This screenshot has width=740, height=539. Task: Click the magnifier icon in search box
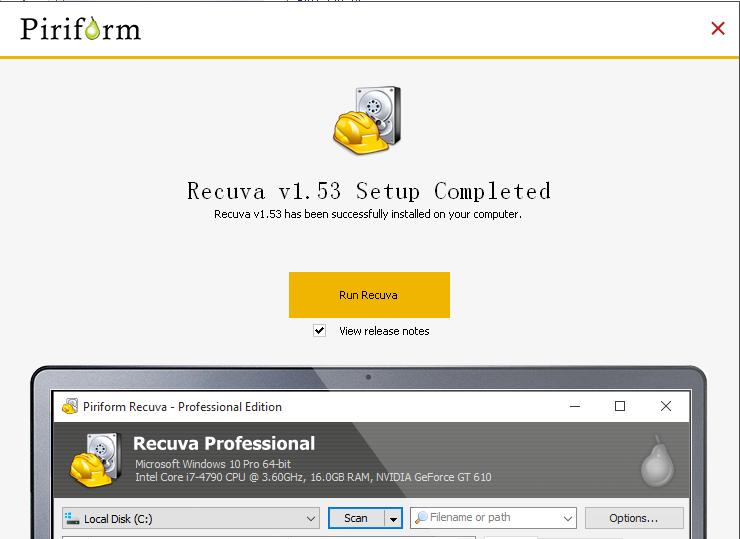click(x=421, y=517)
